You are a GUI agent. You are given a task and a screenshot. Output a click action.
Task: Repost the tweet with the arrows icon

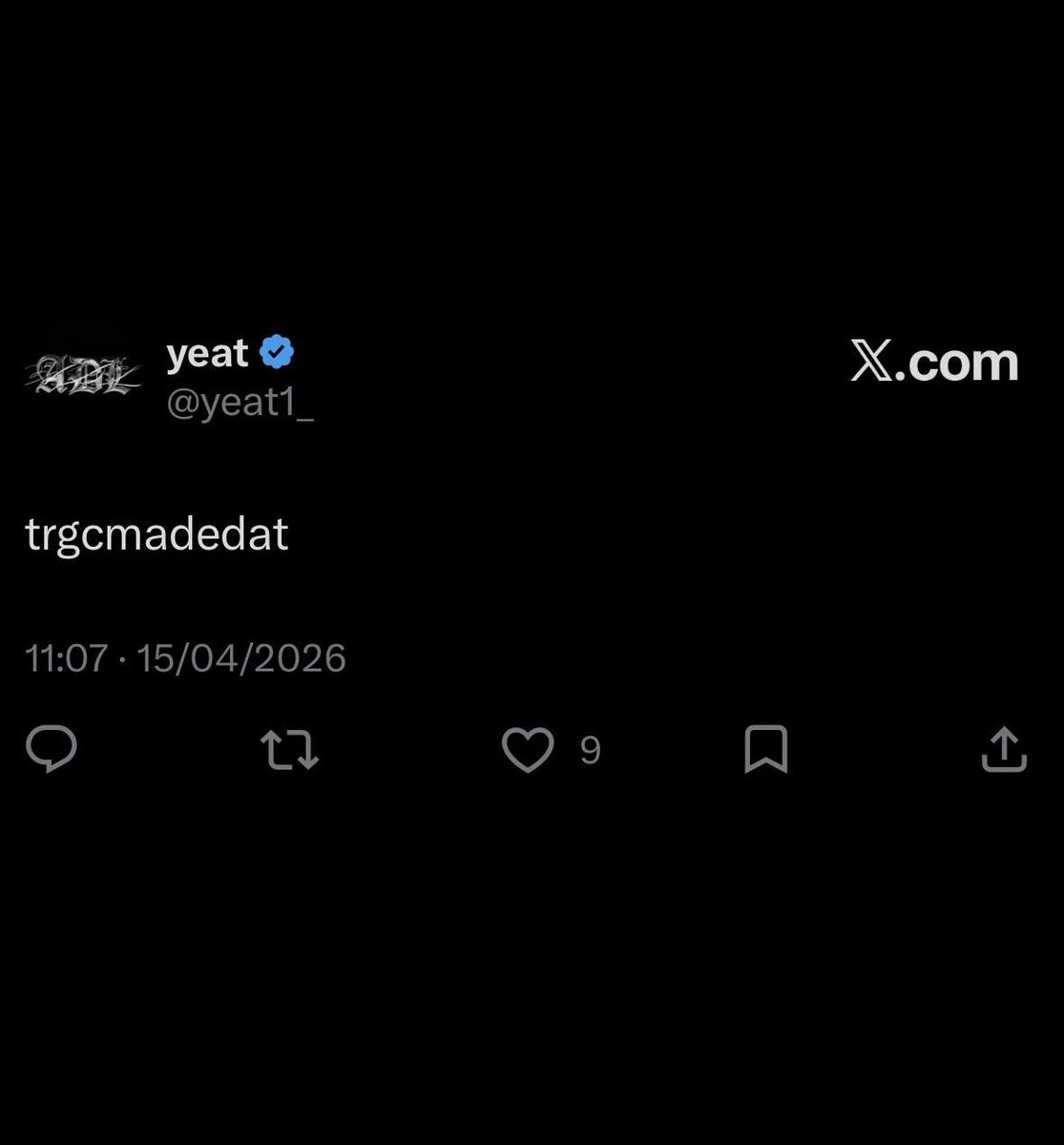tap(289, 750)
